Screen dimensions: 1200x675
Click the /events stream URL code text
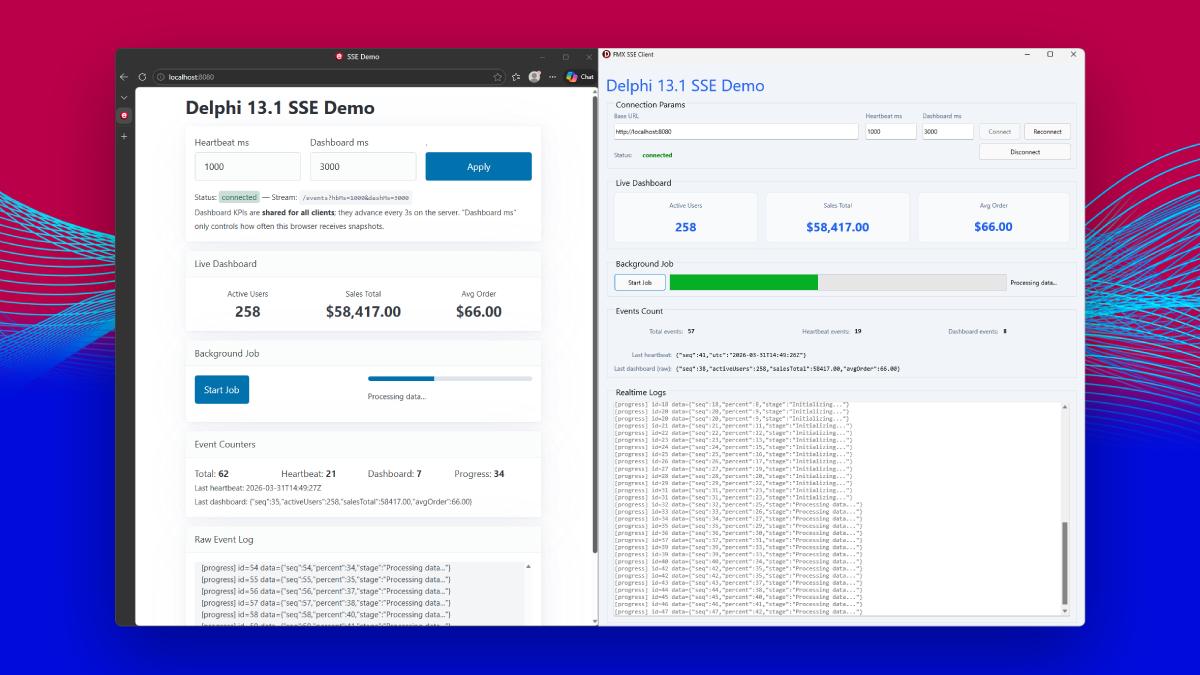tap(356, 198)
